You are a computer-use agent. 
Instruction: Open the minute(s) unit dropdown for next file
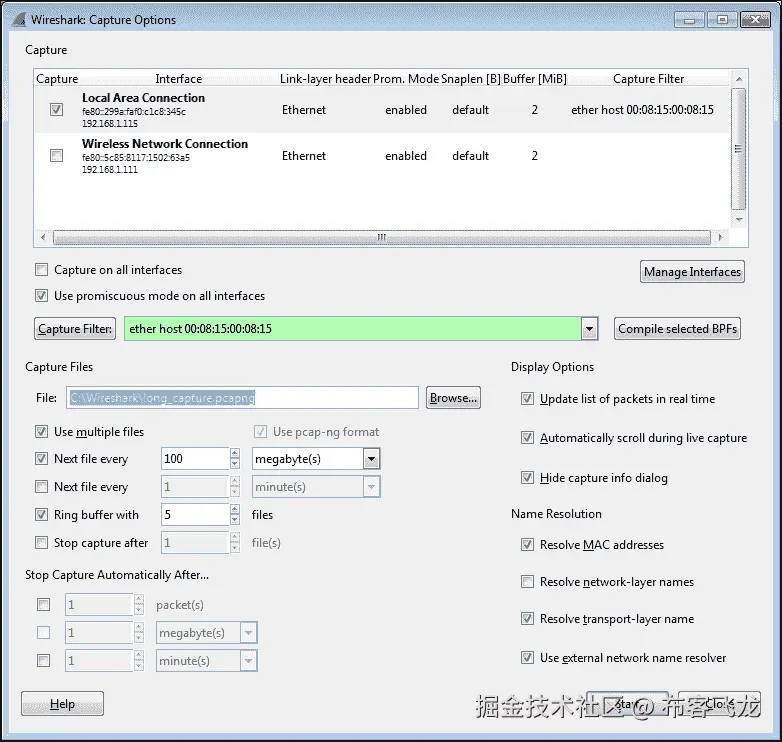point(371,487)
